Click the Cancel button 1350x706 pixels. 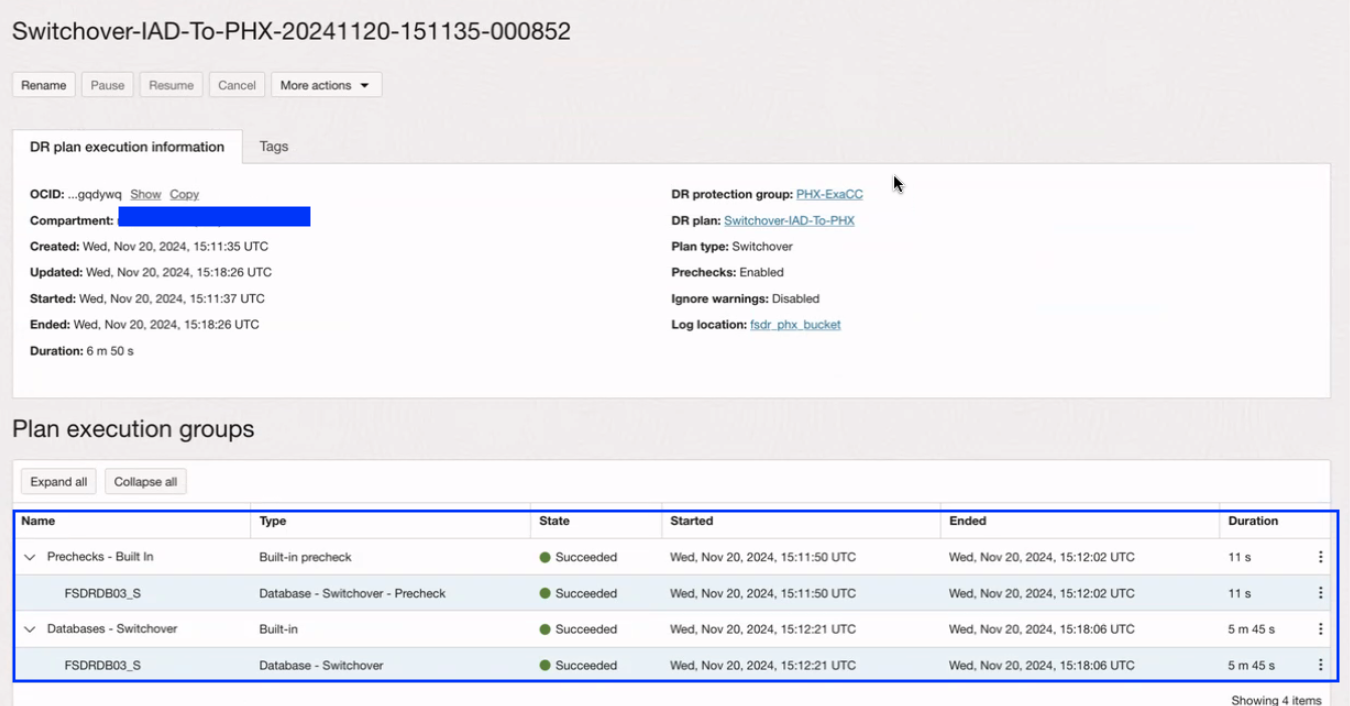pos(237,85)
